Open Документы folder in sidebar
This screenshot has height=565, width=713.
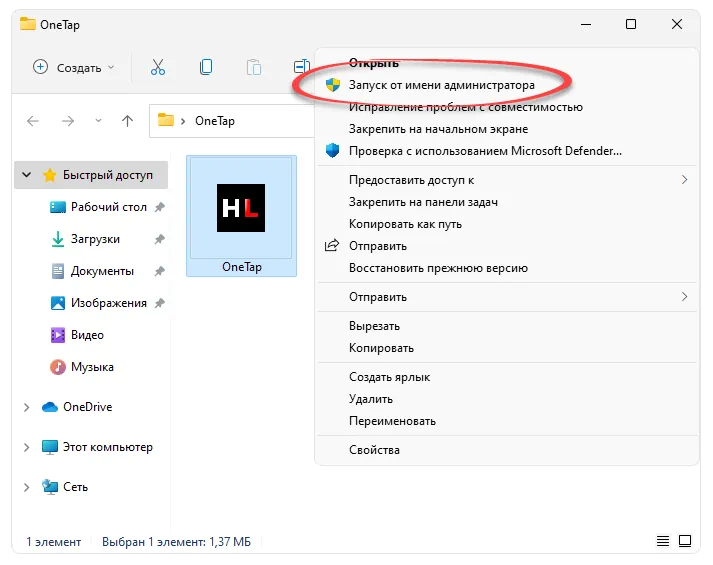(102, 271)
